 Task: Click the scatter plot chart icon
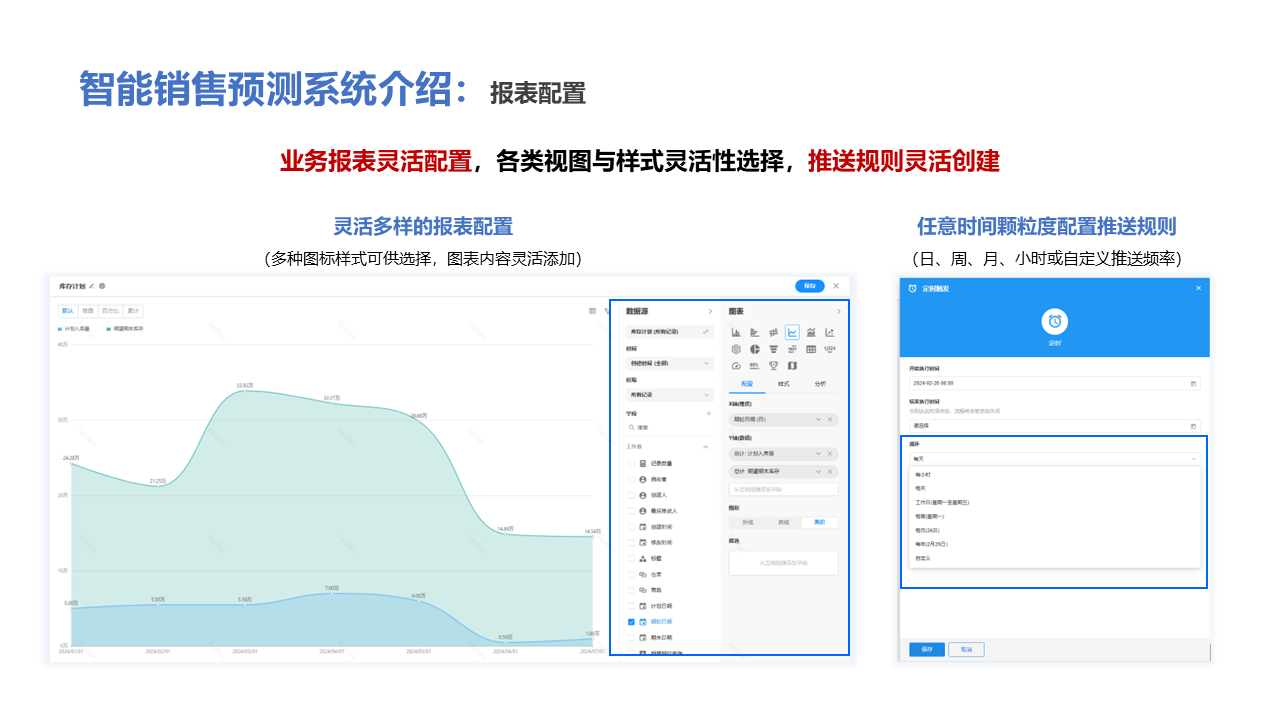pyautogui.click(x=829, y=332)
